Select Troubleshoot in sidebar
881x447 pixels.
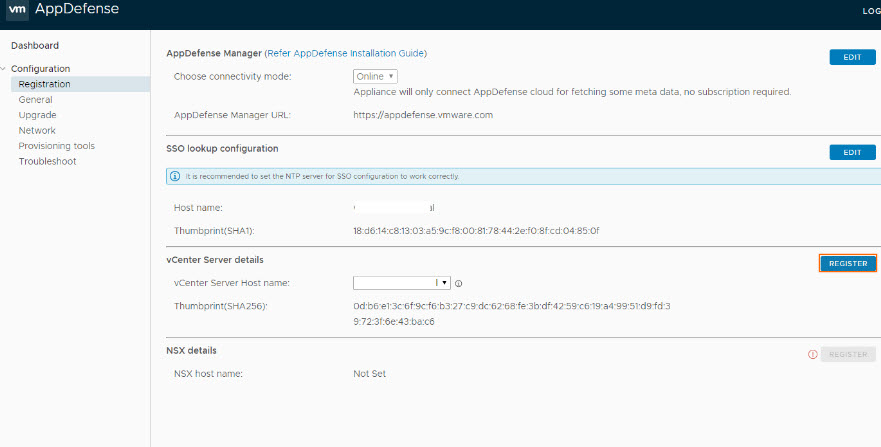coord(47,161)
